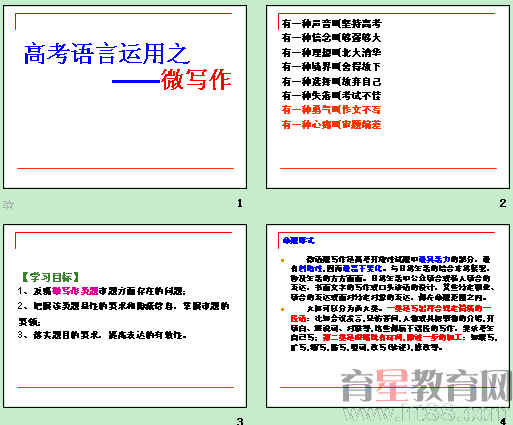This screenshot has width=513, height=425.
Task: Click the last red line on slide 2
Action: pos(331,124)
